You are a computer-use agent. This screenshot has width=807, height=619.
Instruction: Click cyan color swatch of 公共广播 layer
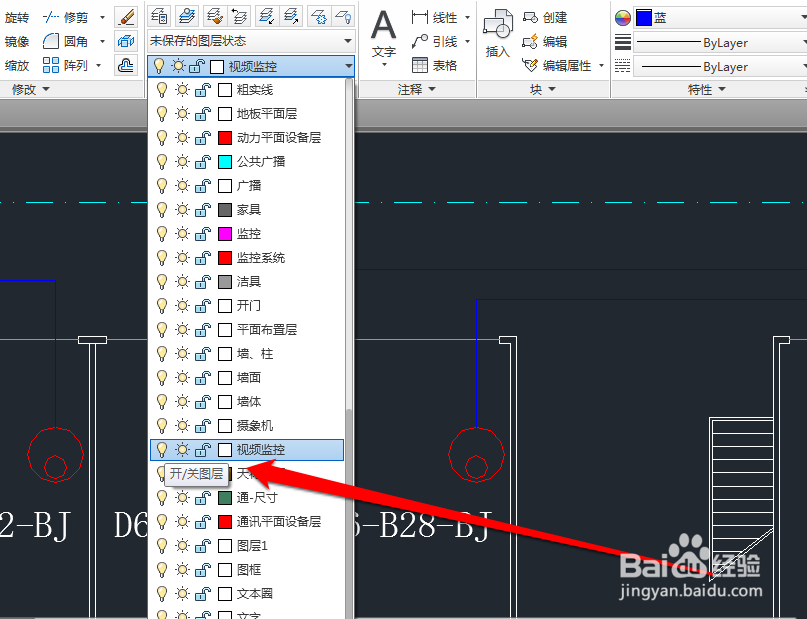225,162
